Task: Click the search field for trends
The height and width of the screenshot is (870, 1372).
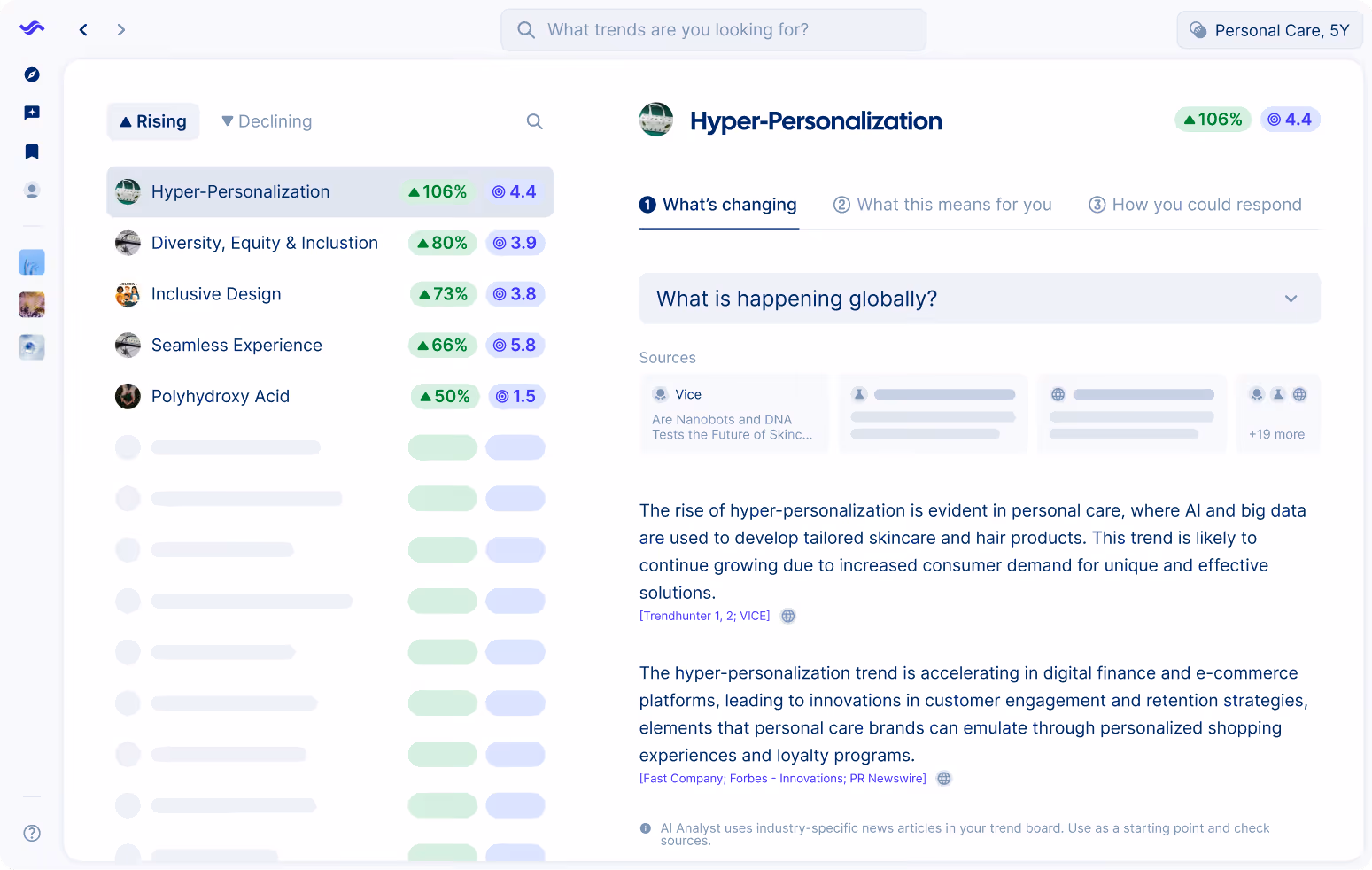Action: (x=713, y=30)
